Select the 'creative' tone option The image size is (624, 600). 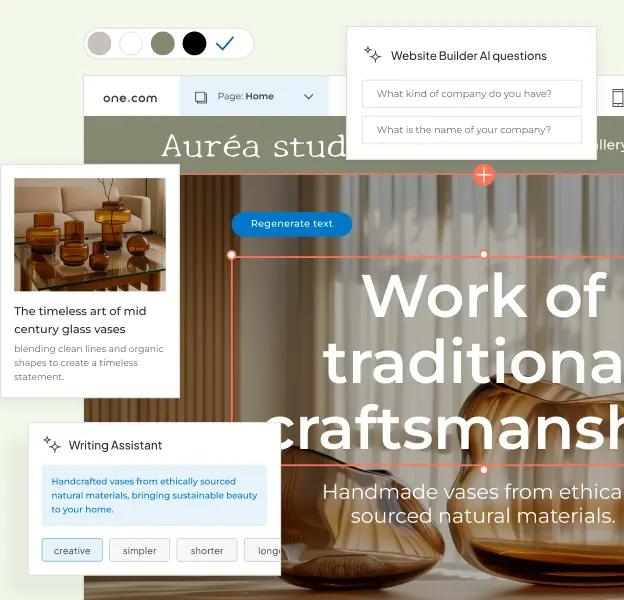(x=72, y=550)
